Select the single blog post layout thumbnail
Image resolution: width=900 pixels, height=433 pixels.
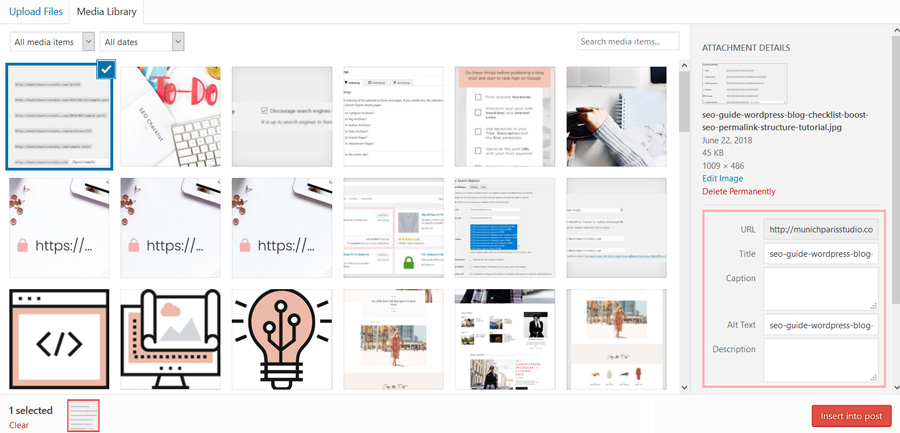[393, 339]
